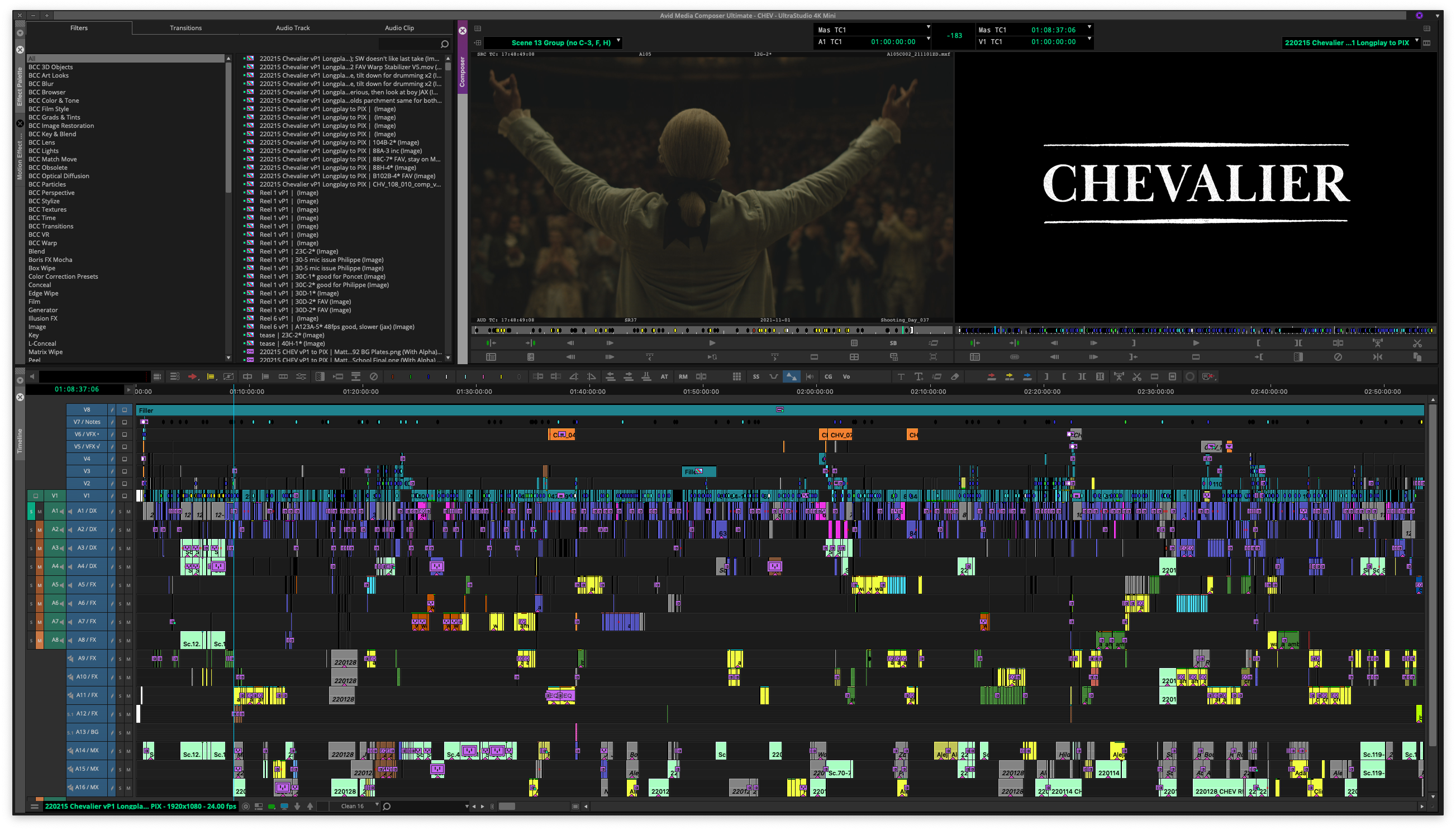The width and height of the screenshot is (1456, 830).
Task: Select BCC Color & Tone category
Action: click(54, 101)
